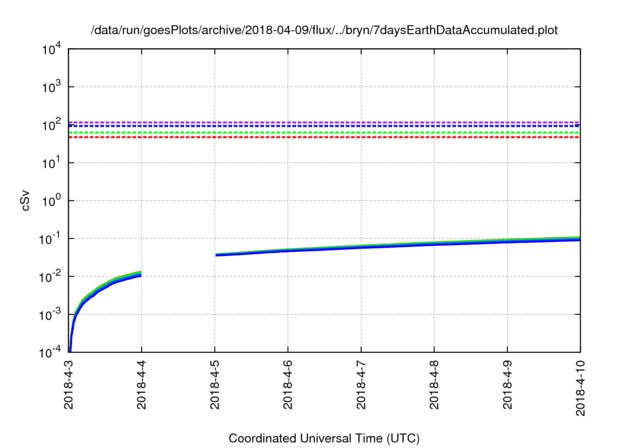Click the 2018-4-6 x-axis date label
This screenshot has height=448, width=640.
[288, 384]
